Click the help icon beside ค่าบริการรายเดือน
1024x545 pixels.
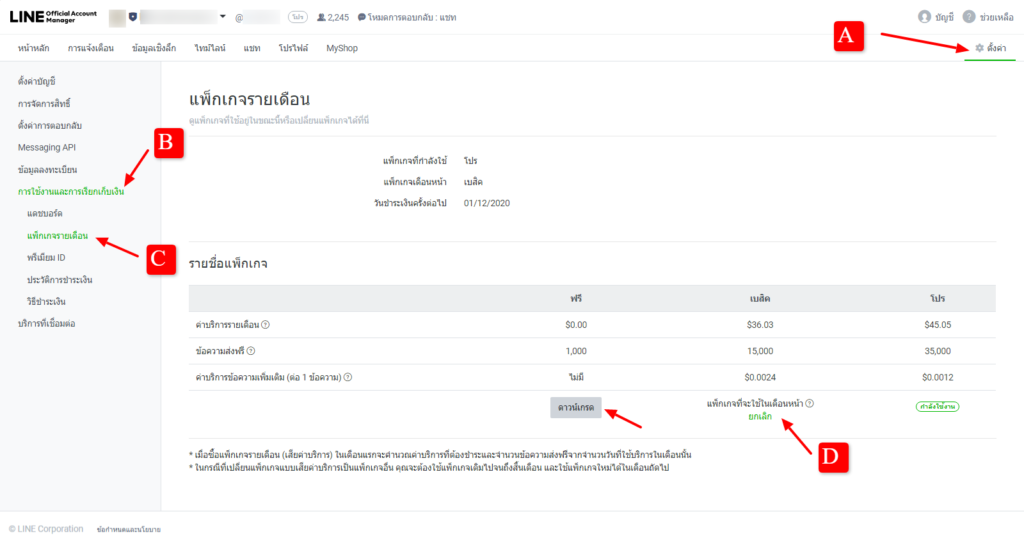(x=266, y=325)
